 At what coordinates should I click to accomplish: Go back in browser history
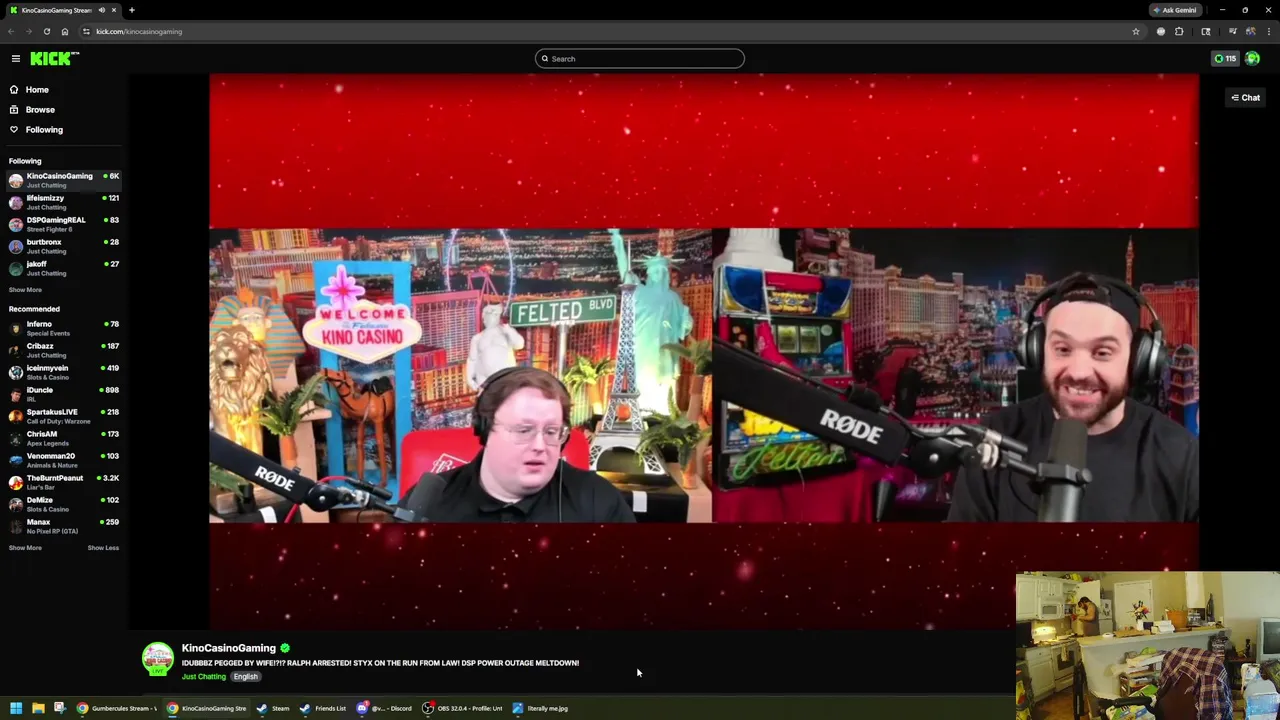point(11,32)
